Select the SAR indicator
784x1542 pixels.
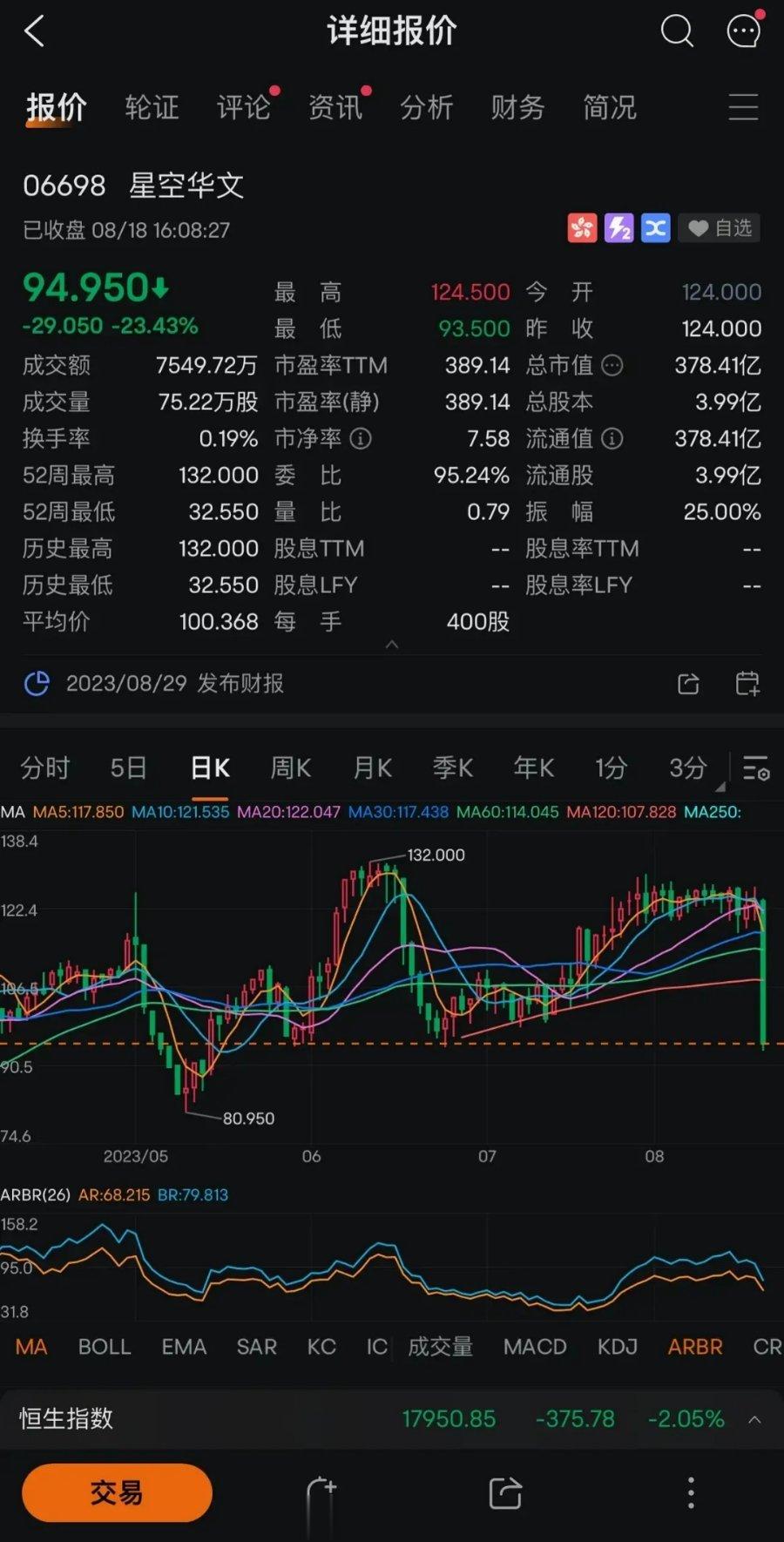tap(257, 1347)
